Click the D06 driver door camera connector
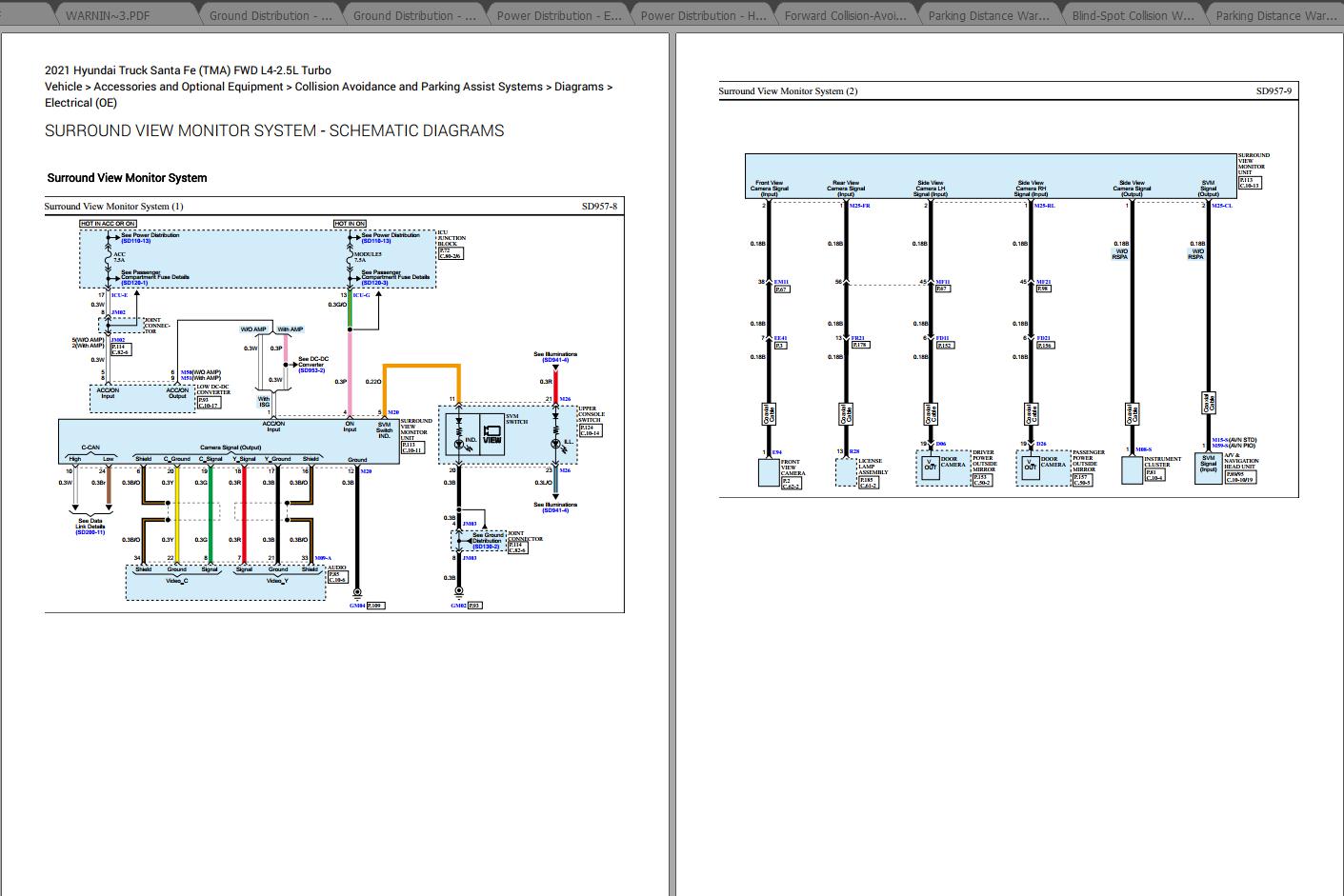Viewport: 1344px width, 896px height. (x=941, y=444)
